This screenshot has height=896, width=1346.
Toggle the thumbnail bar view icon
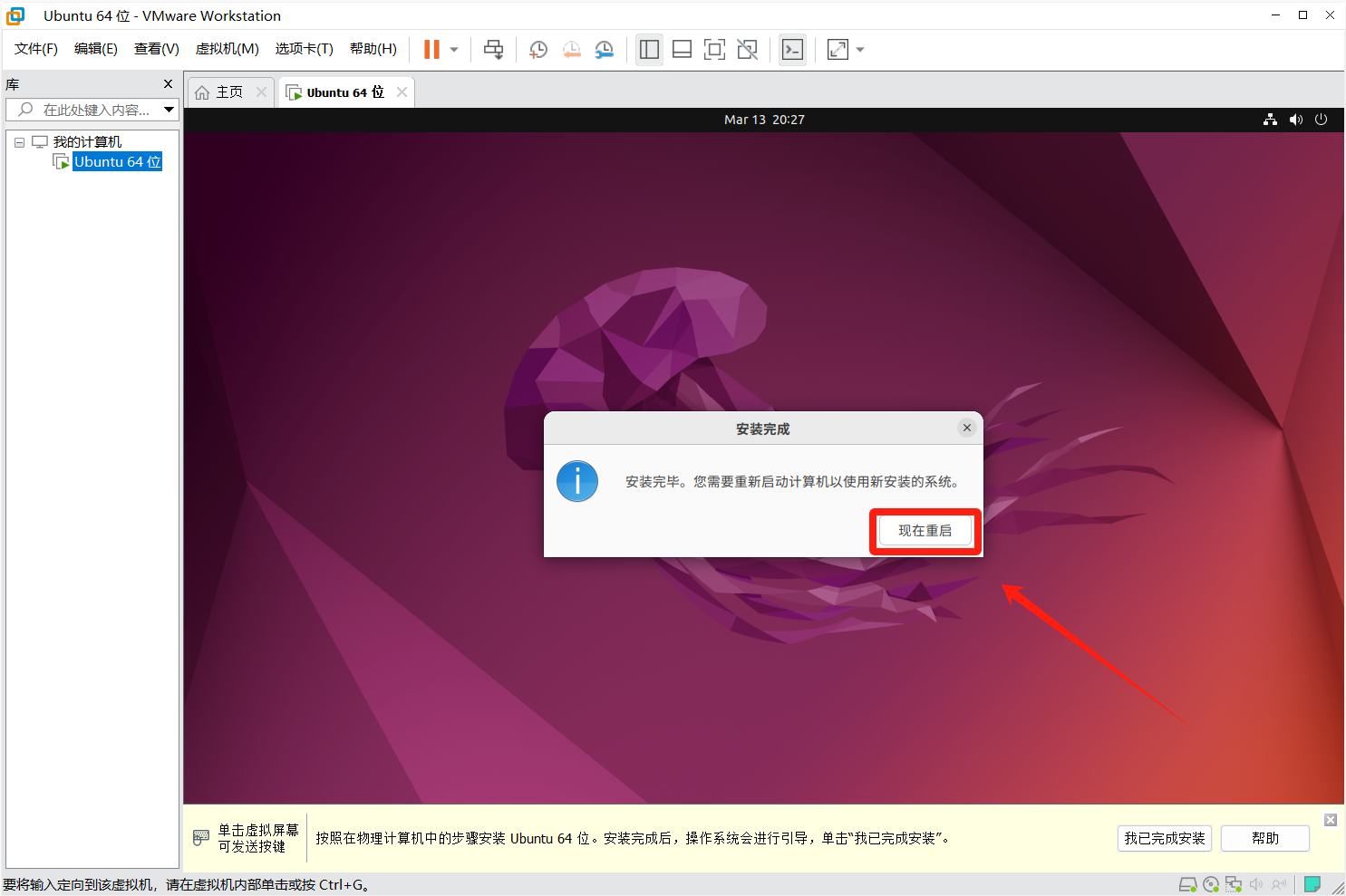(x=682, y=50)
